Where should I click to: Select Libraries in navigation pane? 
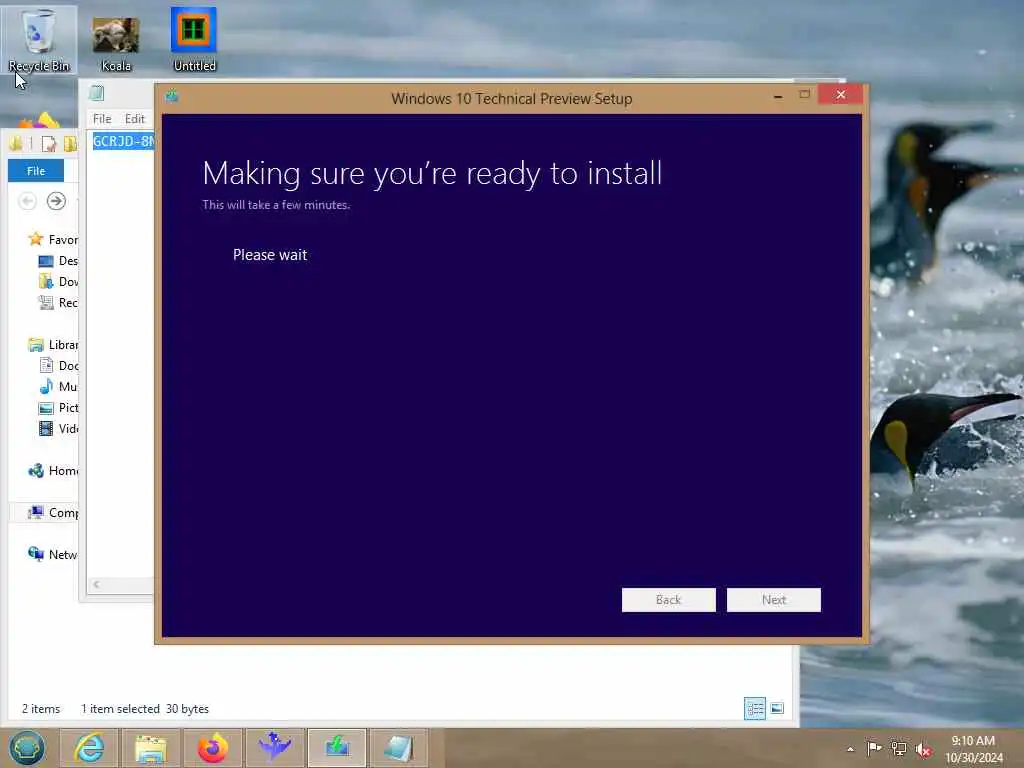(x=53, y=345)
